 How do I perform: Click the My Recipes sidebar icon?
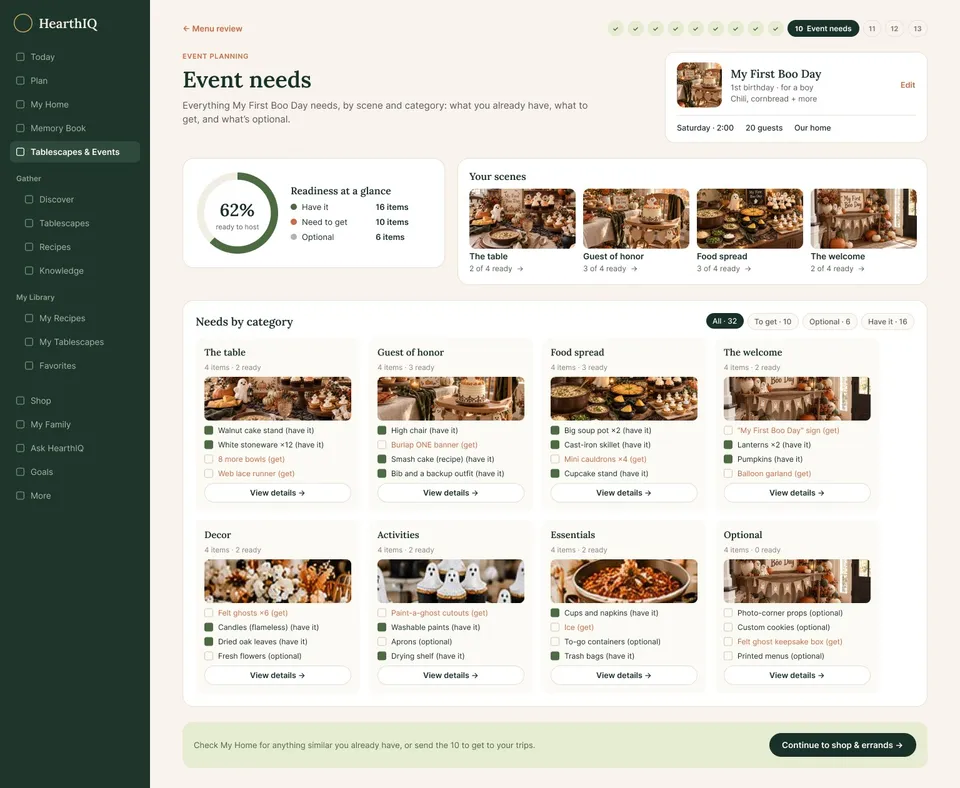tap(29, 318)
